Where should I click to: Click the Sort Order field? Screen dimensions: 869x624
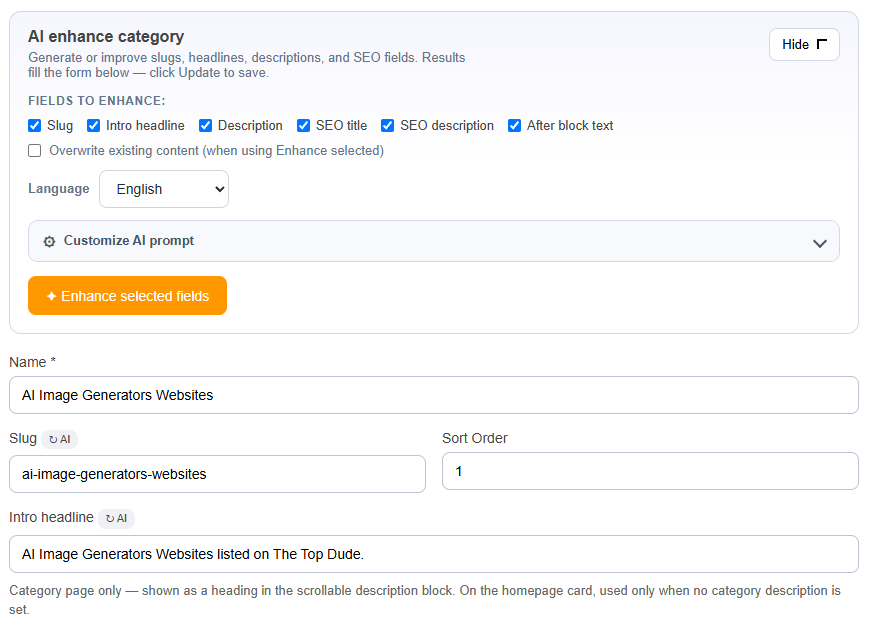tap(650, 471)
